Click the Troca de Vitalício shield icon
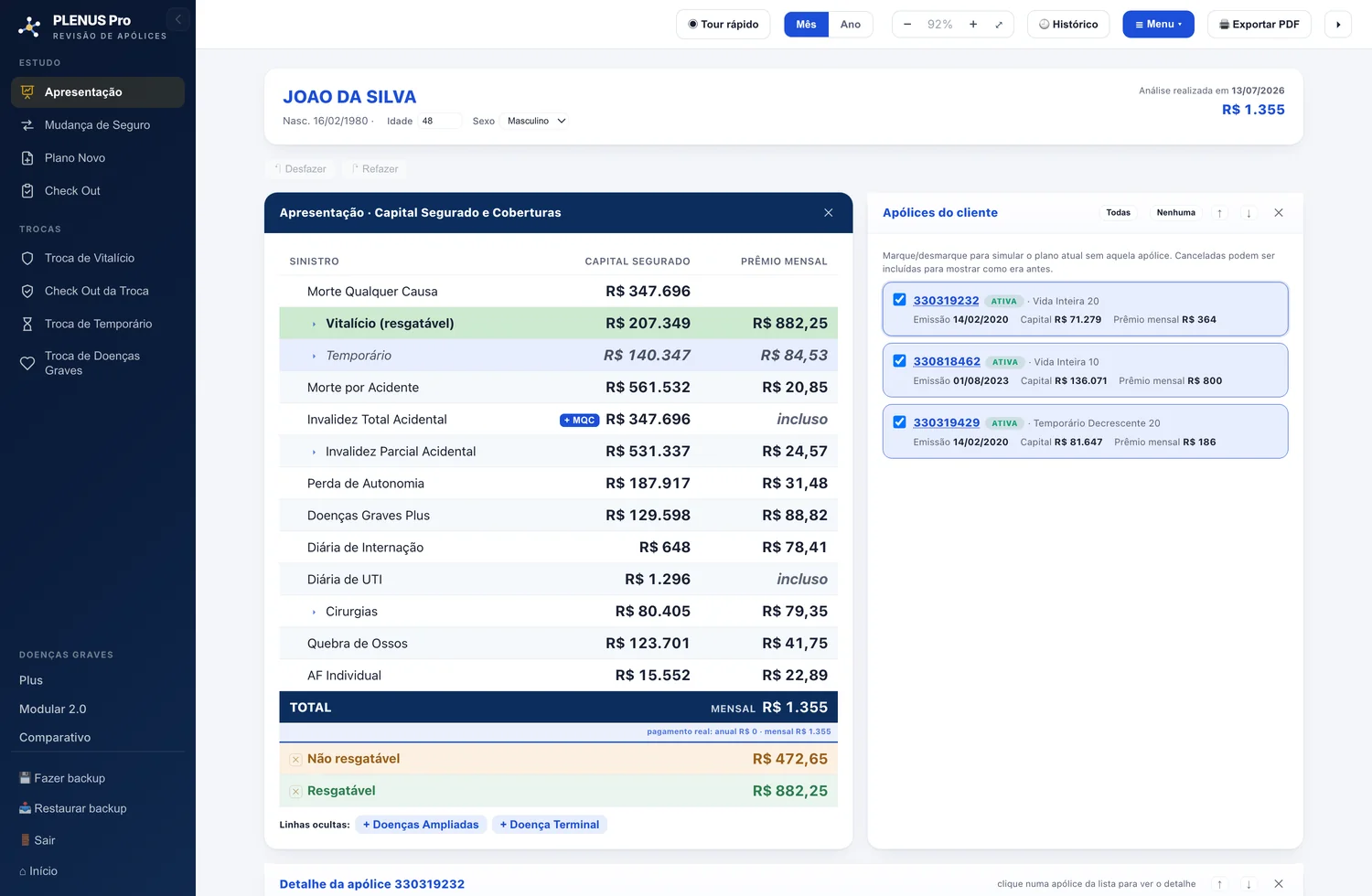 click(x=27, y=259)
